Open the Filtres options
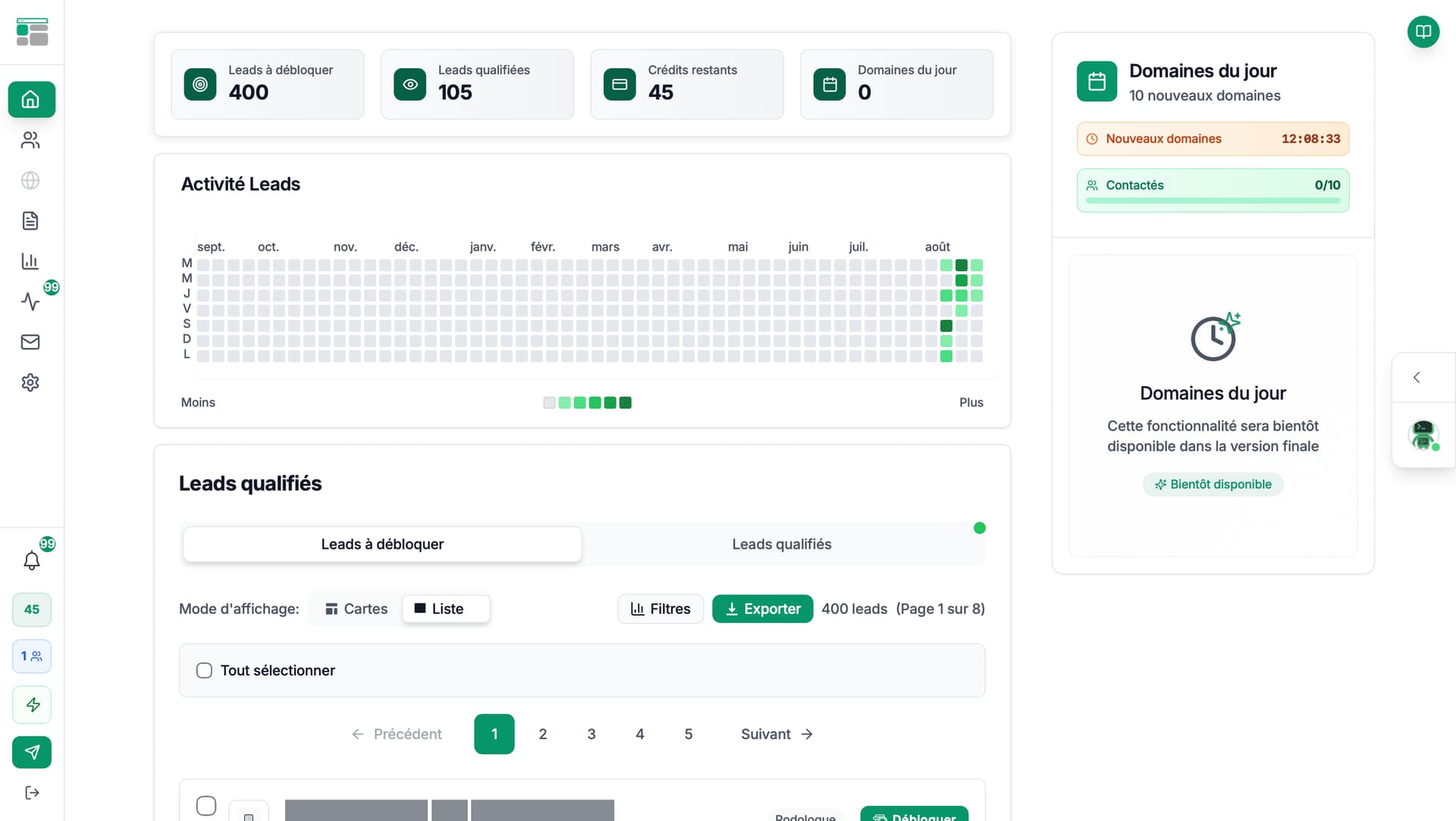Viewport: 1456px width, 821px height. (x=661, y=609)
